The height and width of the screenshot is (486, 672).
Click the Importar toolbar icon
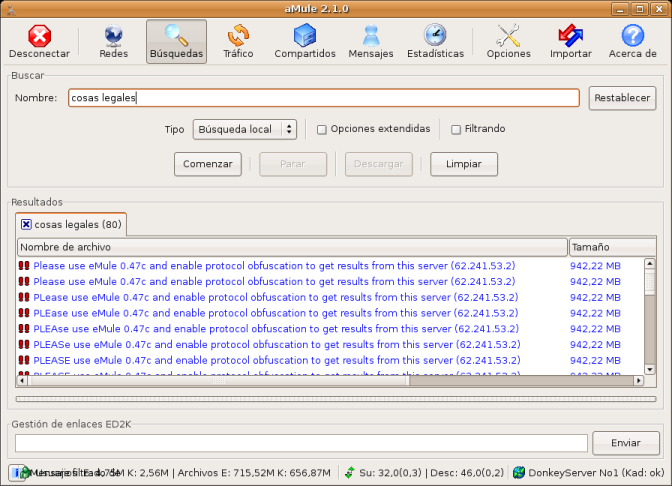571,41
